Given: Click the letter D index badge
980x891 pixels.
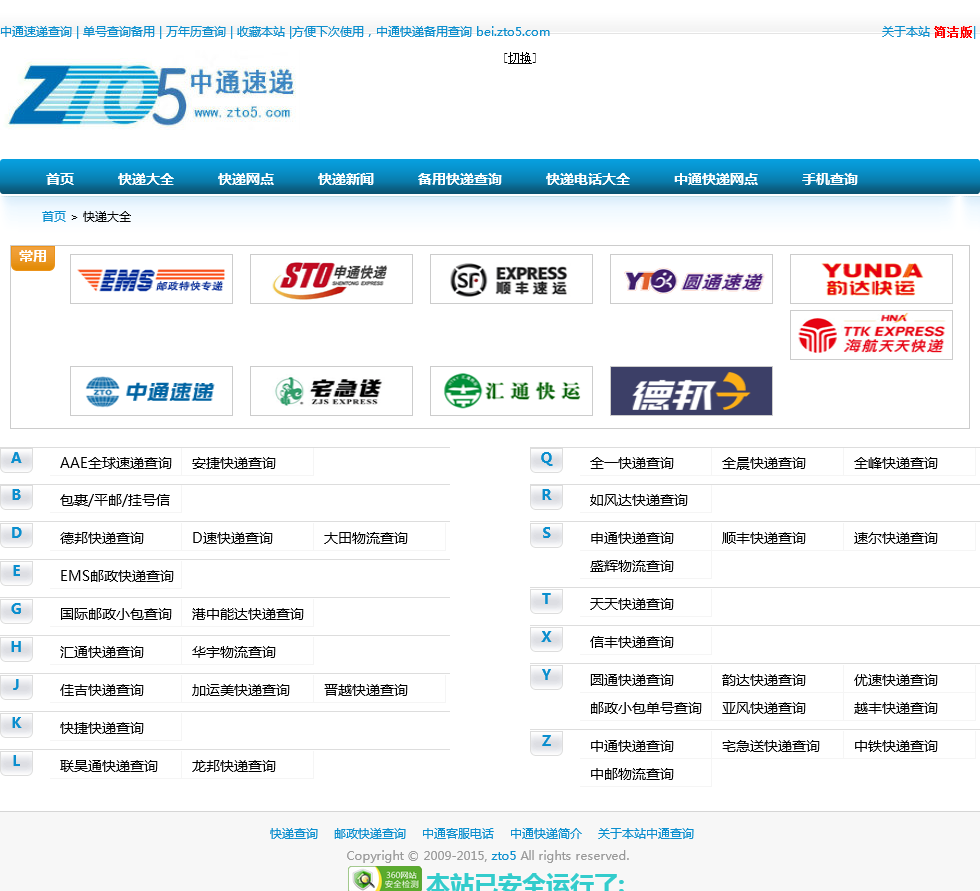Looking at the screenshot, I should pos(16,534).
